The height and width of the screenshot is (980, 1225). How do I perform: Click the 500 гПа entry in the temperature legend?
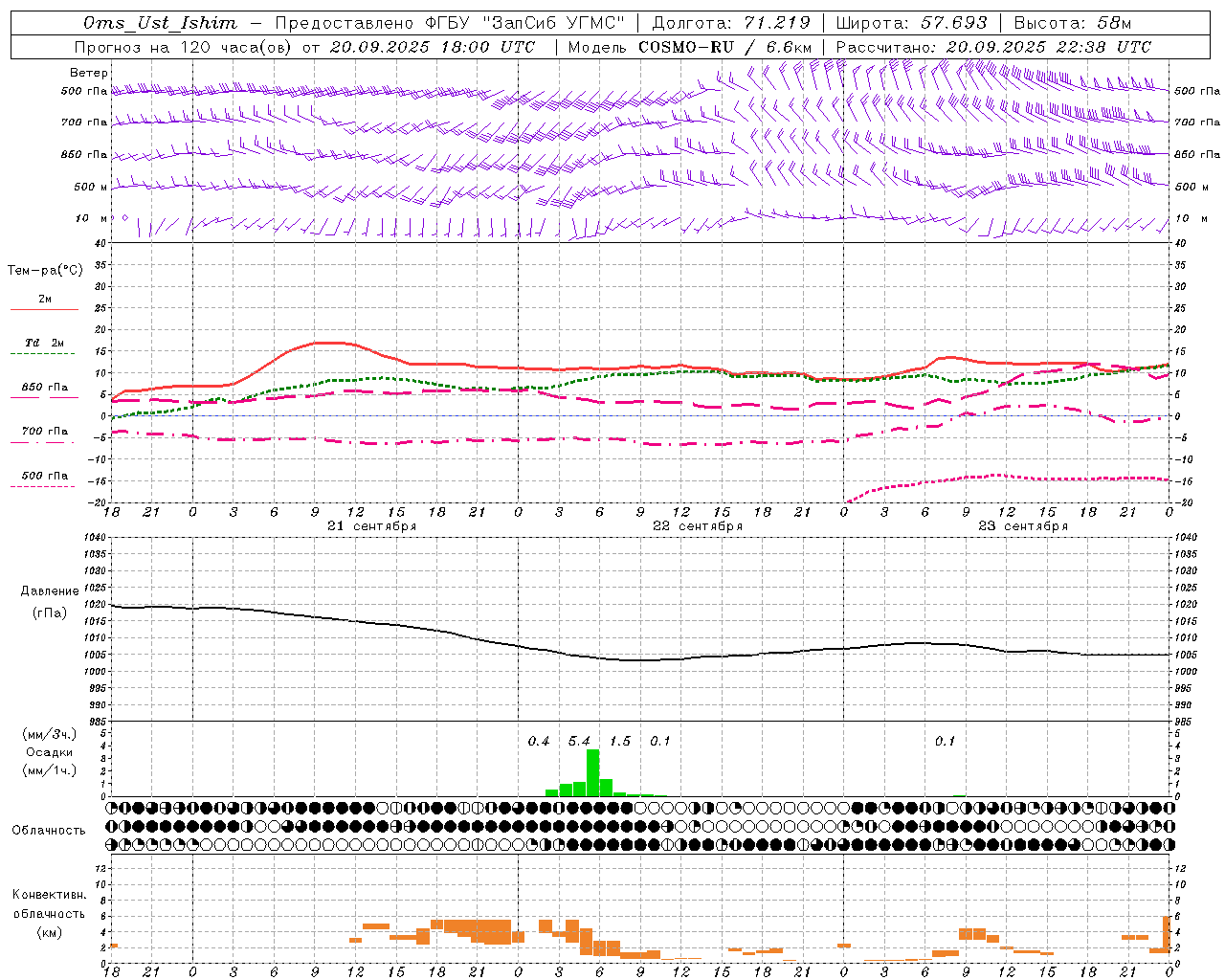click(45, 476)
